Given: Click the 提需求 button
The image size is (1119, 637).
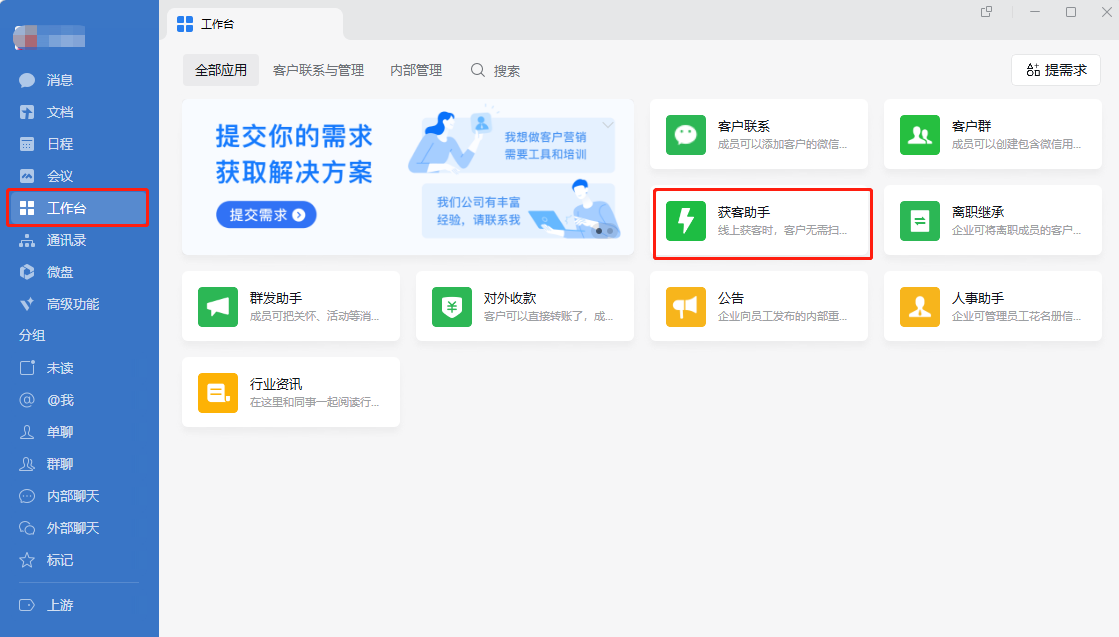Looking at the screenshot, I should [1056, 71].
